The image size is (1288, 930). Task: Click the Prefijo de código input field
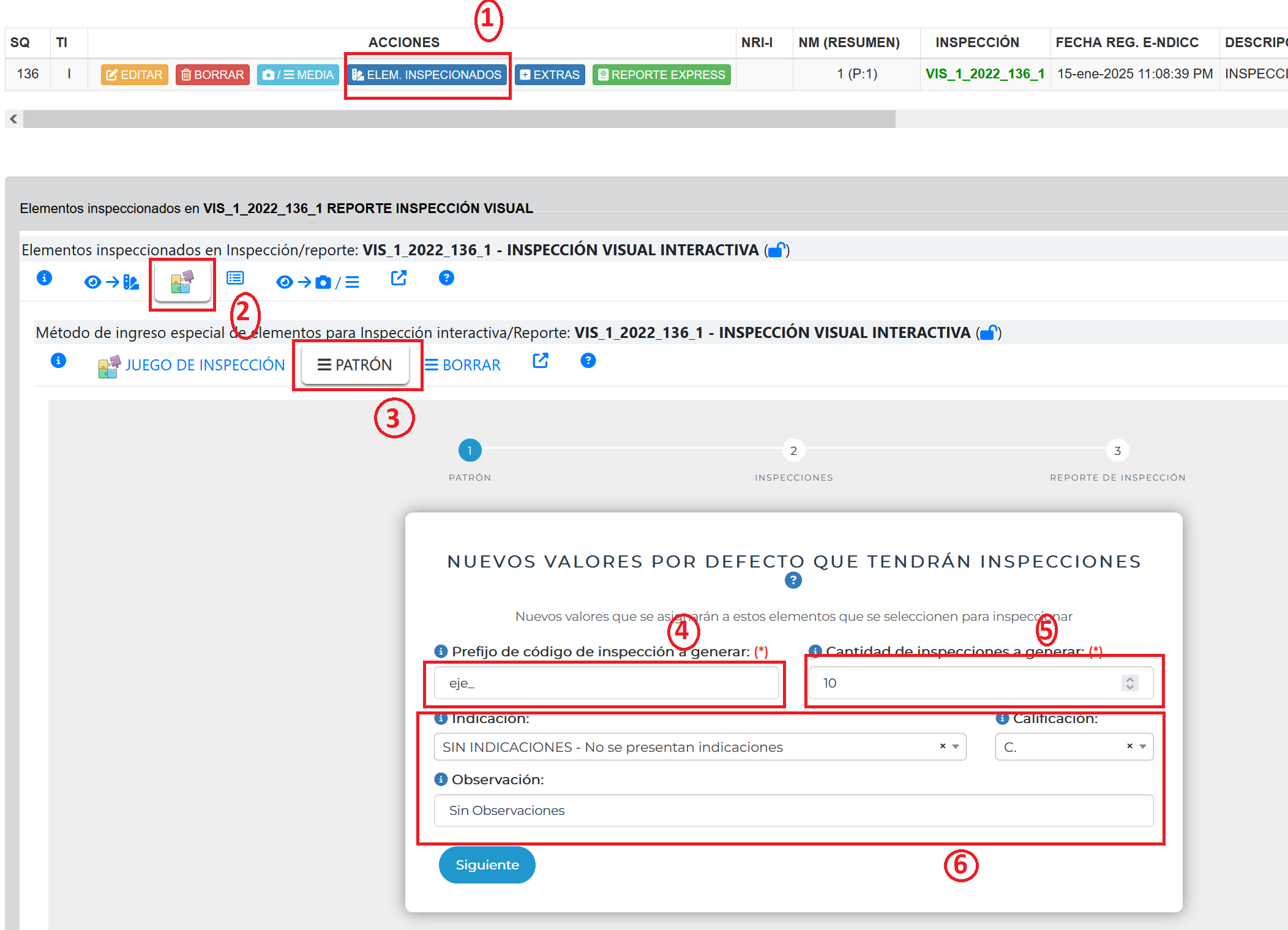coord(606,683)
